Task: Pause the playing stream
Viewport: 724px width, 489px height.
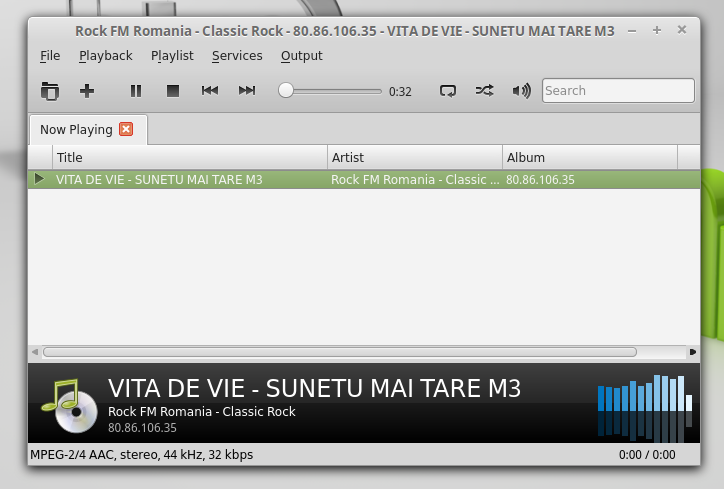Action: tap(136, 91)
